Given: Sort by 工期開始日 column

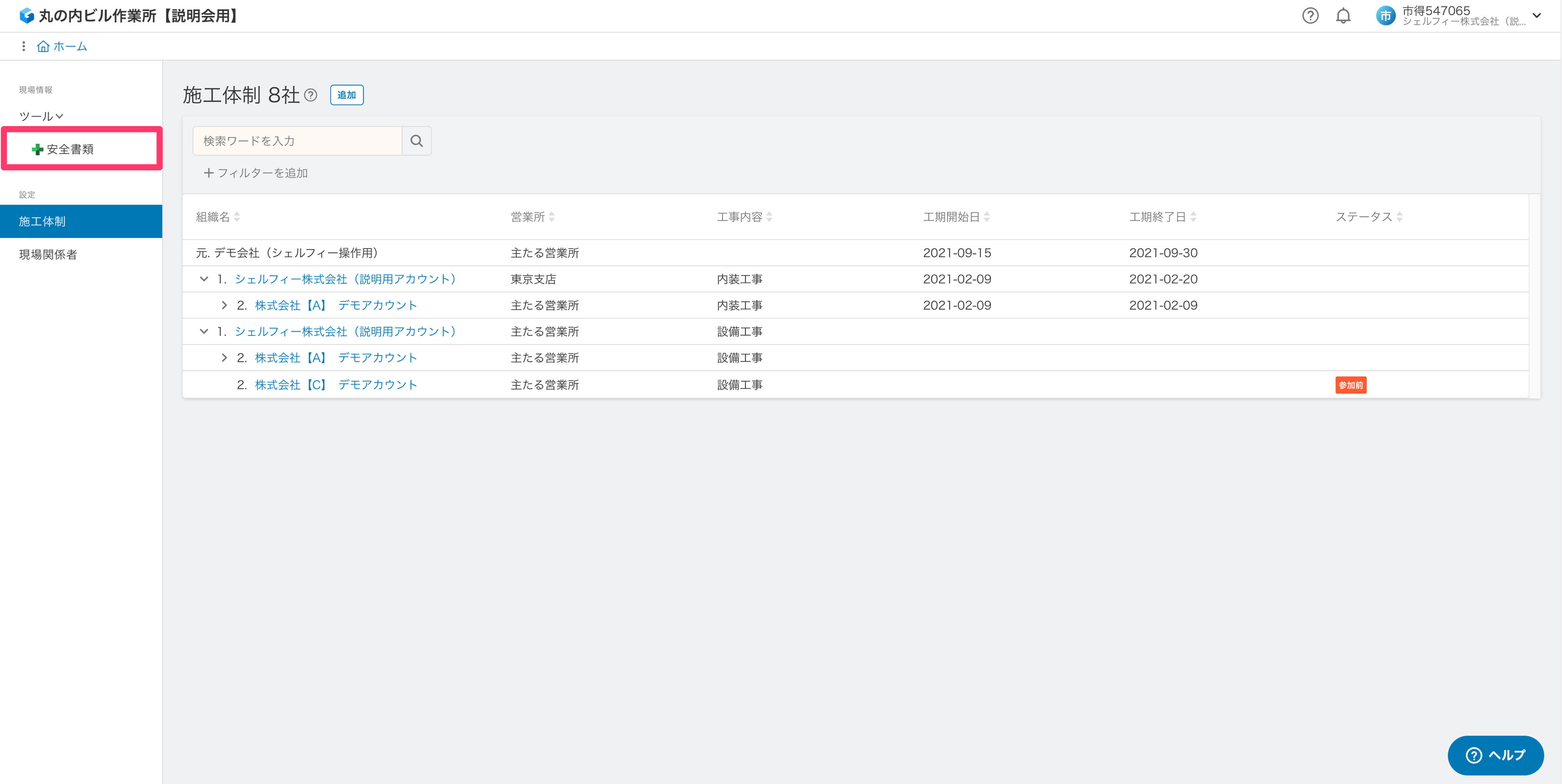Looking at the screenshot, I should tap(987, 217).
